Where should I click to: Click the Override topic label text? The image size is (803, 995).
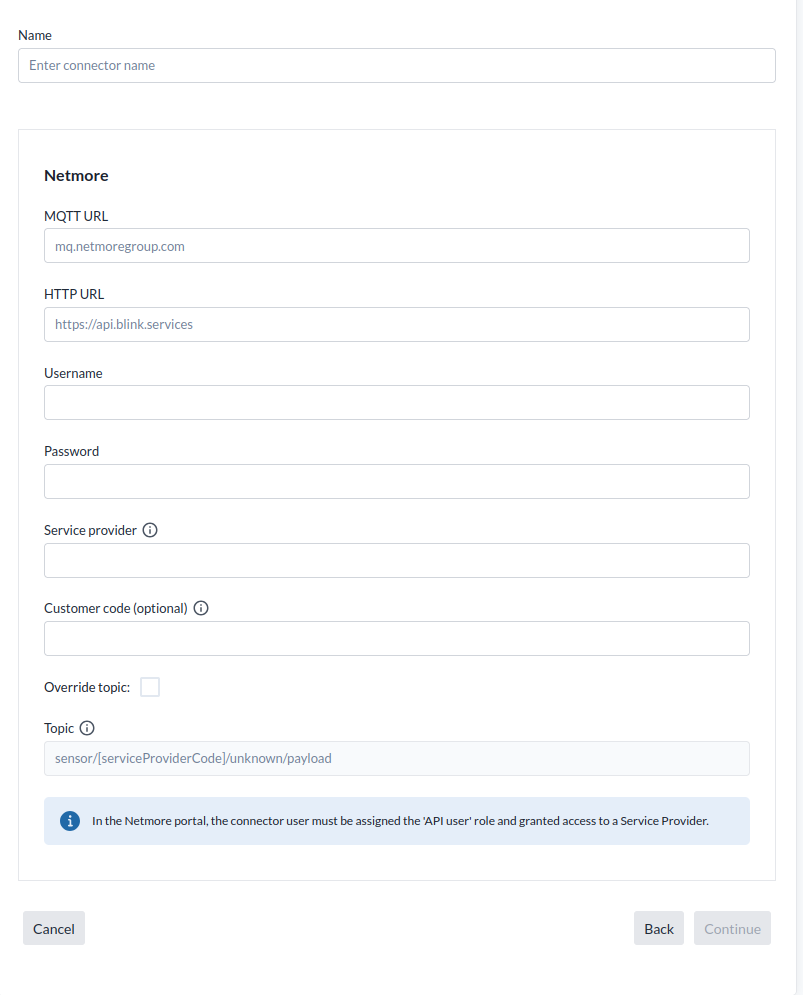tap(87, 687)
